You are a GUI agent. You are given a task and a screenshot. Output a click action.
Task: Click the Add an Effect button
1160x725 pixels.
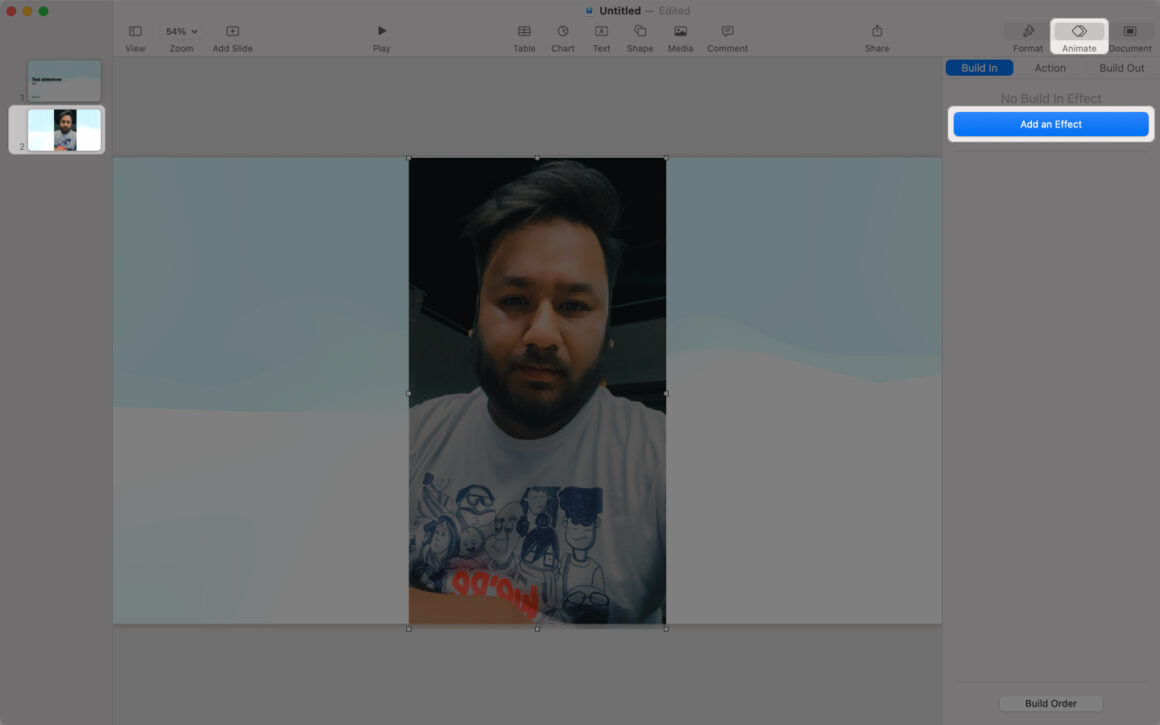tap(1050, 123)
